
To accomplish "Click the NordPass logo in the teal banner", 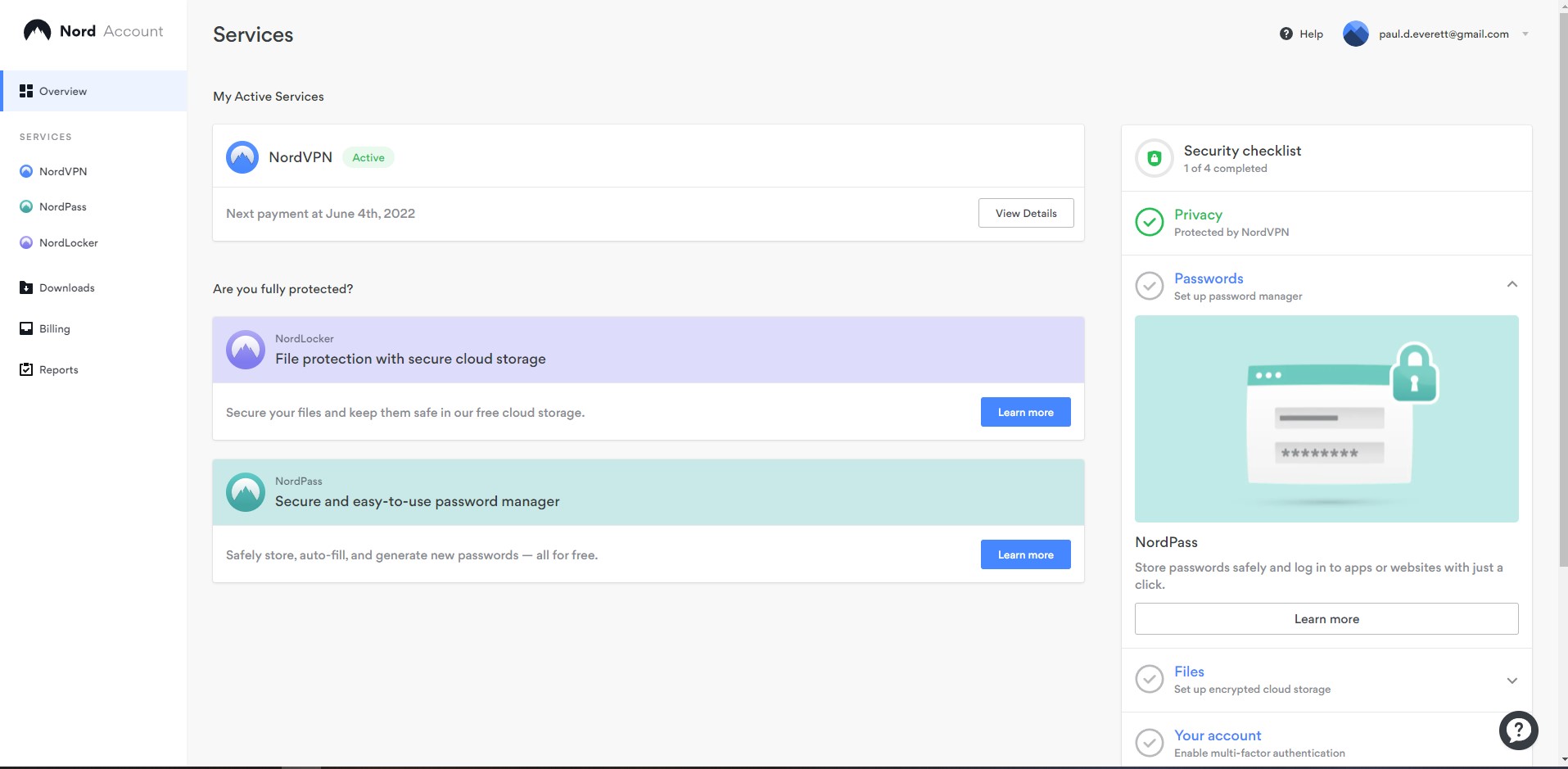I will [x=246, y=492].
